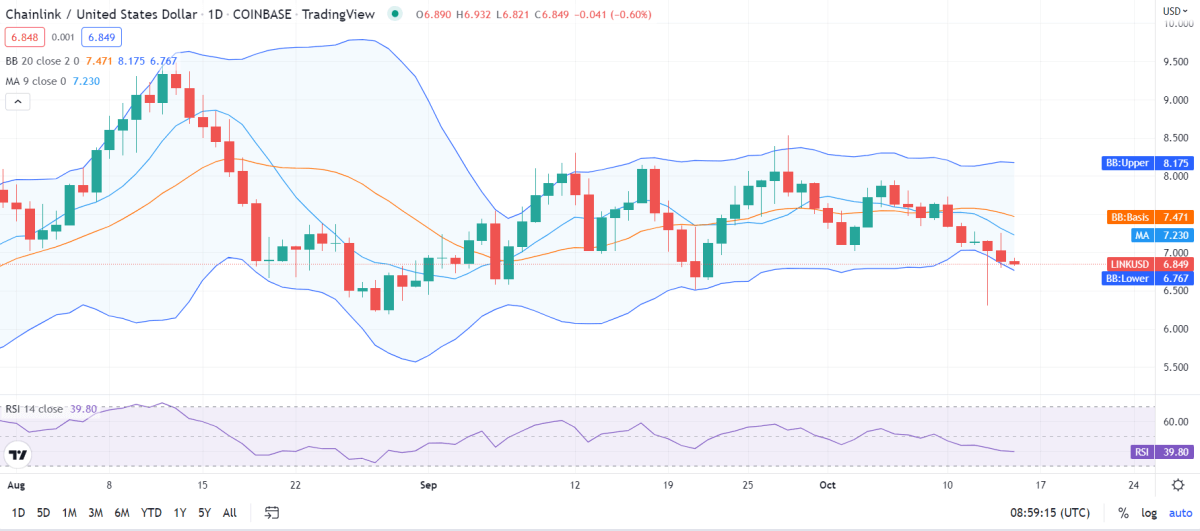Select the 5D time range
The width and height of the screenshot is (1200, 531).
click(x=44, y=512)
